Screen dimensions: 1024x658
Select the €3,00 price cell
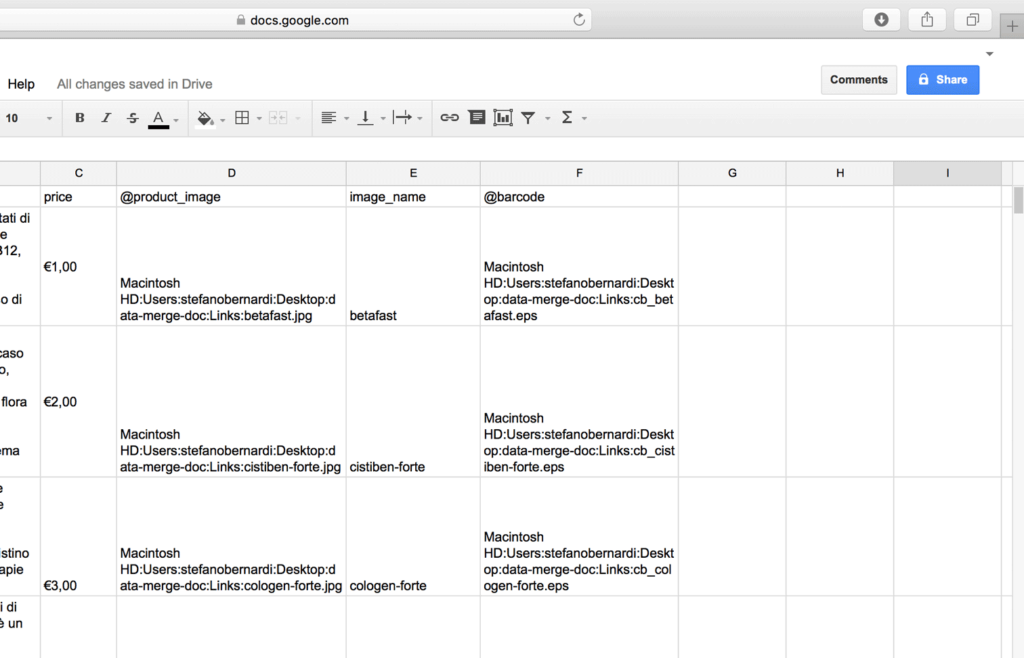78,537
